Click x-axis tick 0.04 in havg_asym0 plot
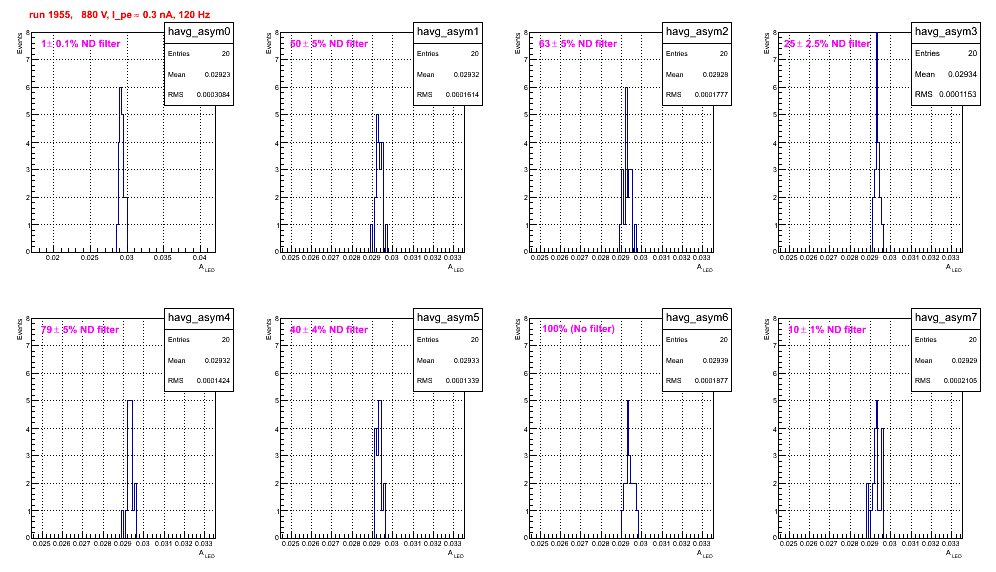 click(x=200, y=258)
